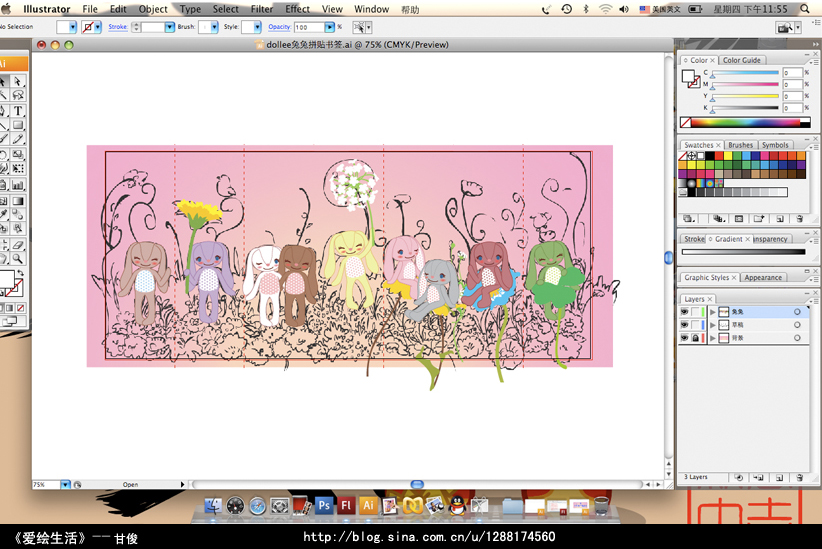
Task: Click the Opacity value field
Action: click(x=309, y=27)
